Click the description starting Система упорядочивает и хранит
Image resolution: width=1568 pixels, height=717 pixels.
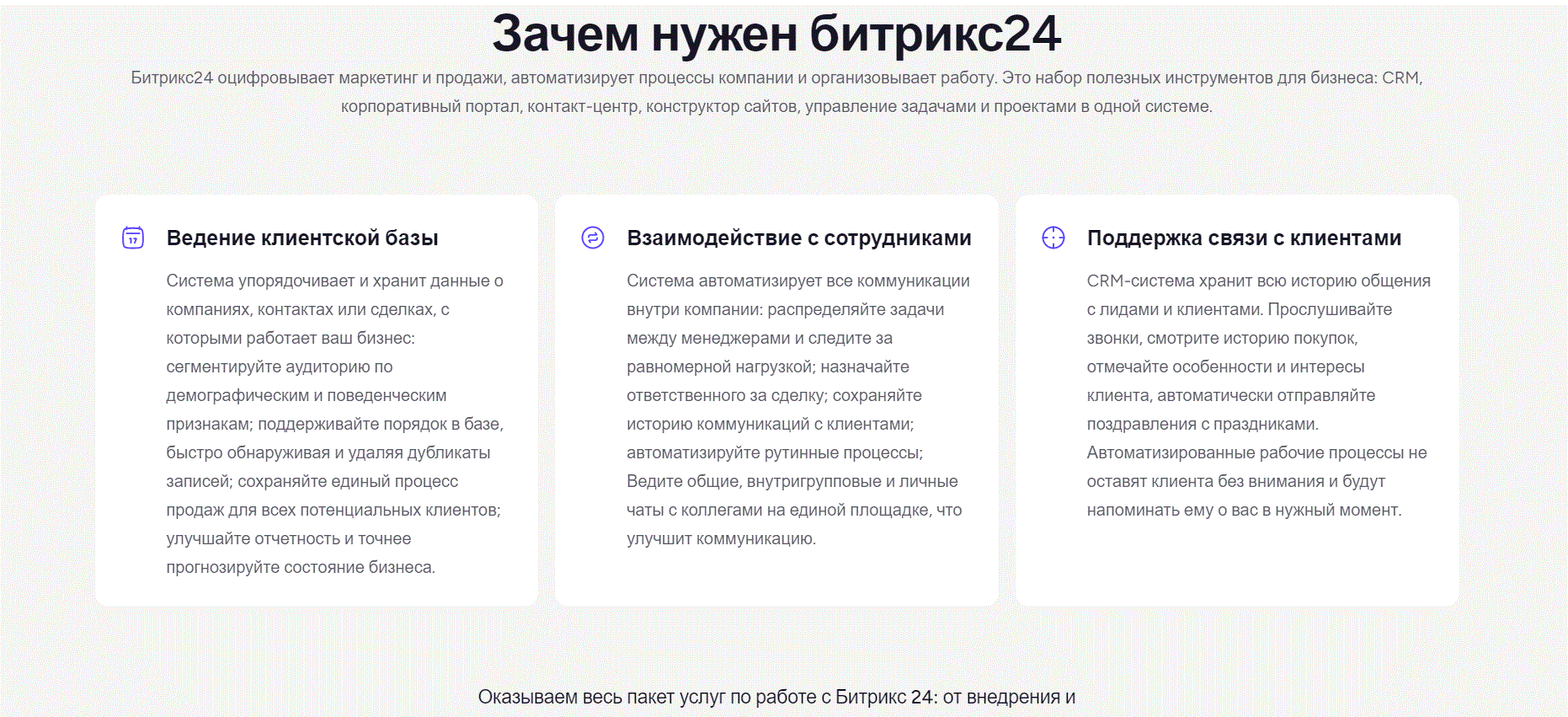[334, 424]
